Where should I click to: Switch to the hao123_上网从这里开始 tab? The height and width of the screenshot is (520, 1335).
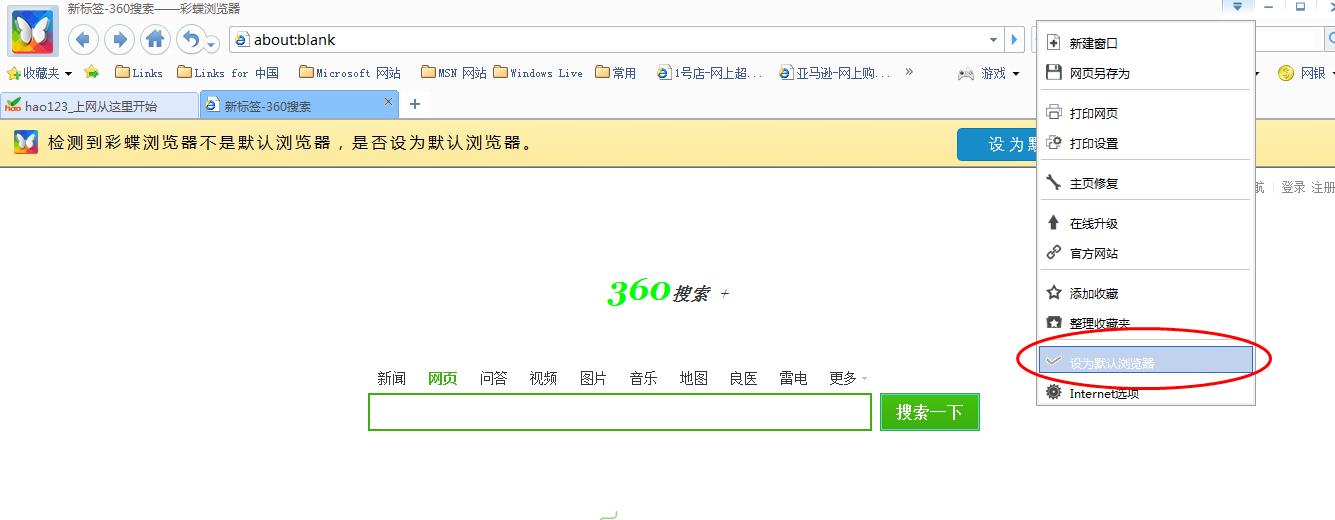[x=99, y=105]
